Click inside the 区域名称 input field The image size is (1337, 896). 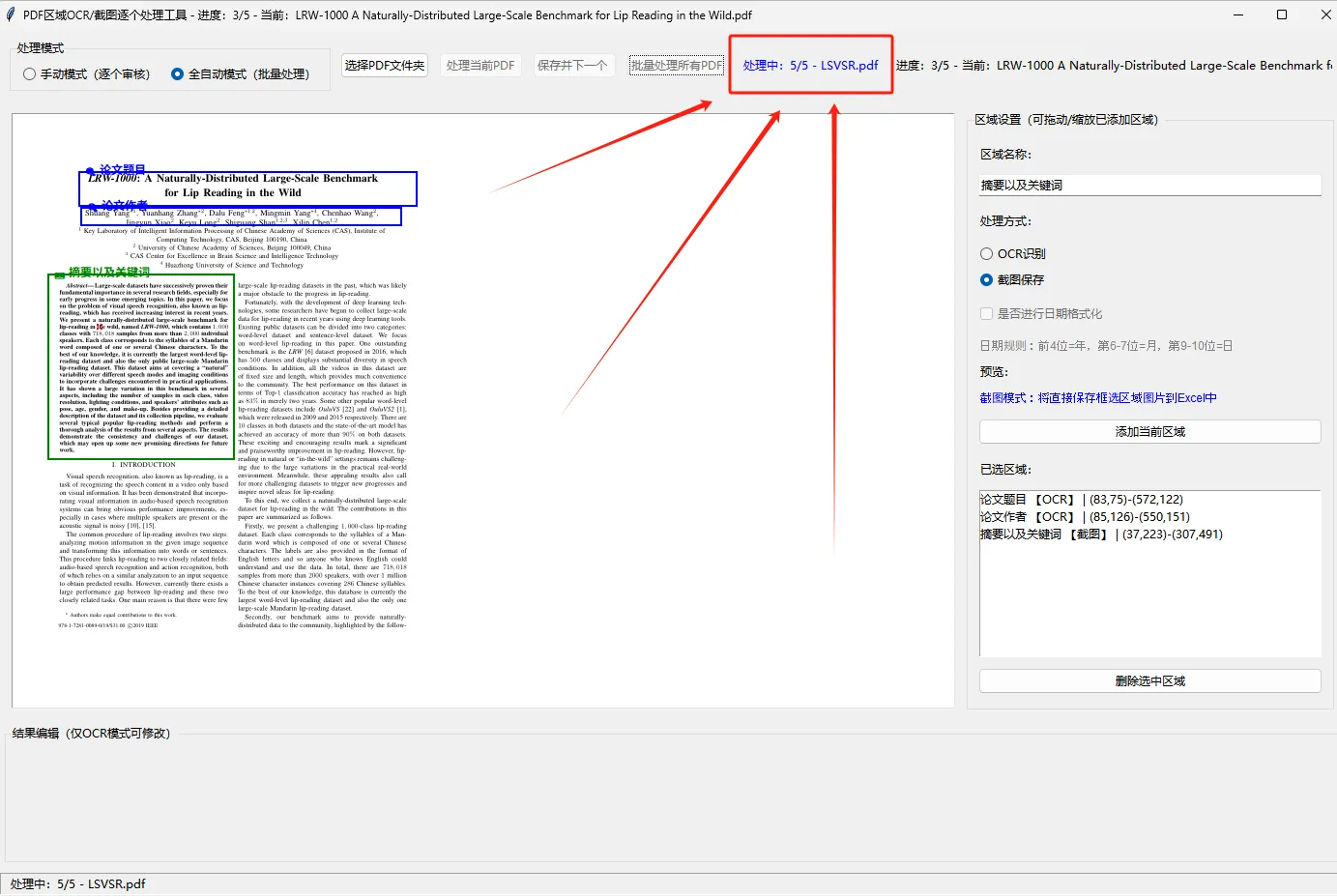[x=1149, y=184]
